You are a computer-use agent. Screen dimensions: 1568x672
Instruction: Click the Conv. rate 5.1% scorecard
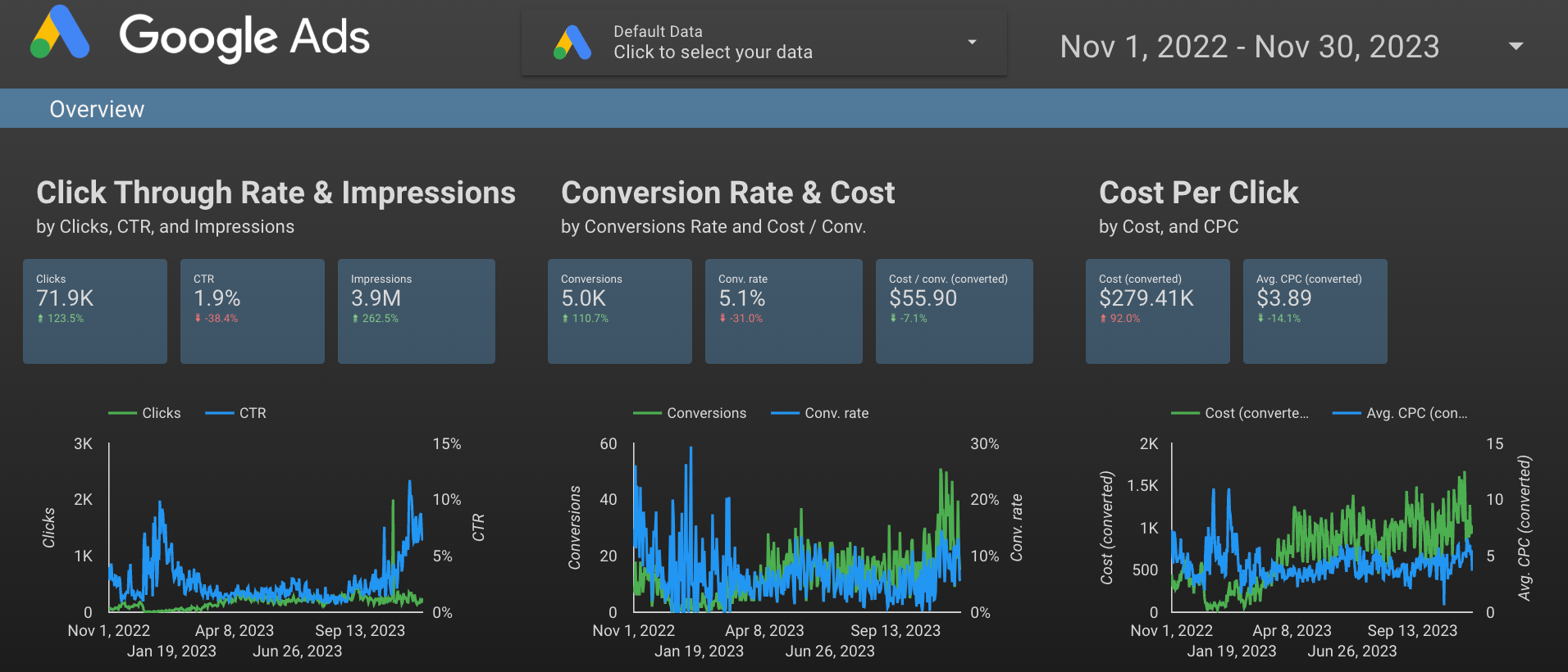coord(783,311)
